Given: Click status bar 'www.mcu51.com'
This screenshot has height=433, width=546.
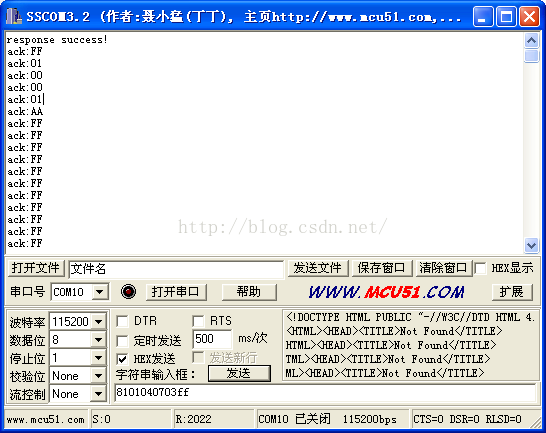Looking at the screenshot, I should click(x=46, y=420).
